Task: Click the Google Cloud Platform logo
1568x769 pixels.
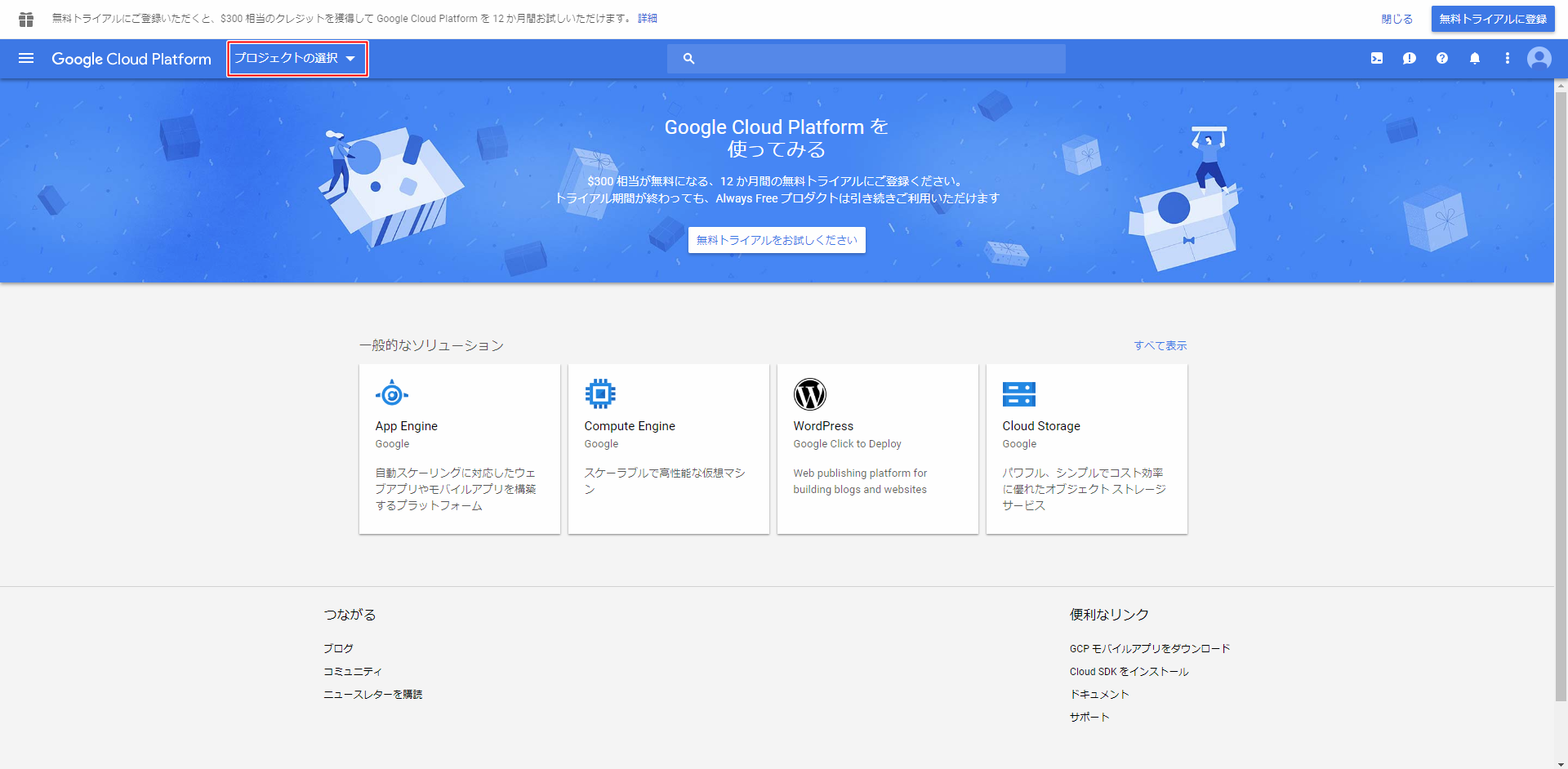Action: click(131, 59)
